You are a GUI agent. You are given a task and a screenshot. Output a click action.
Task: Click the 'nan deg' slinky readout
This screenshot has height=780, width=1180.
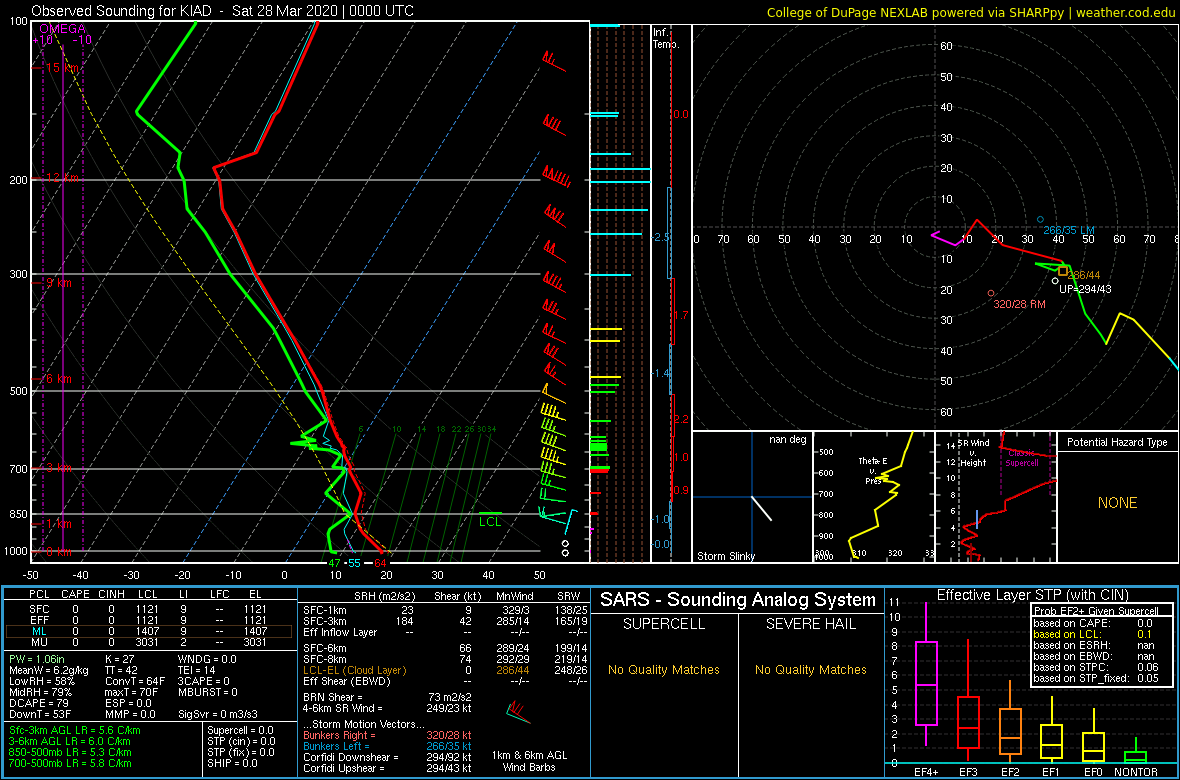click(787, 440)
